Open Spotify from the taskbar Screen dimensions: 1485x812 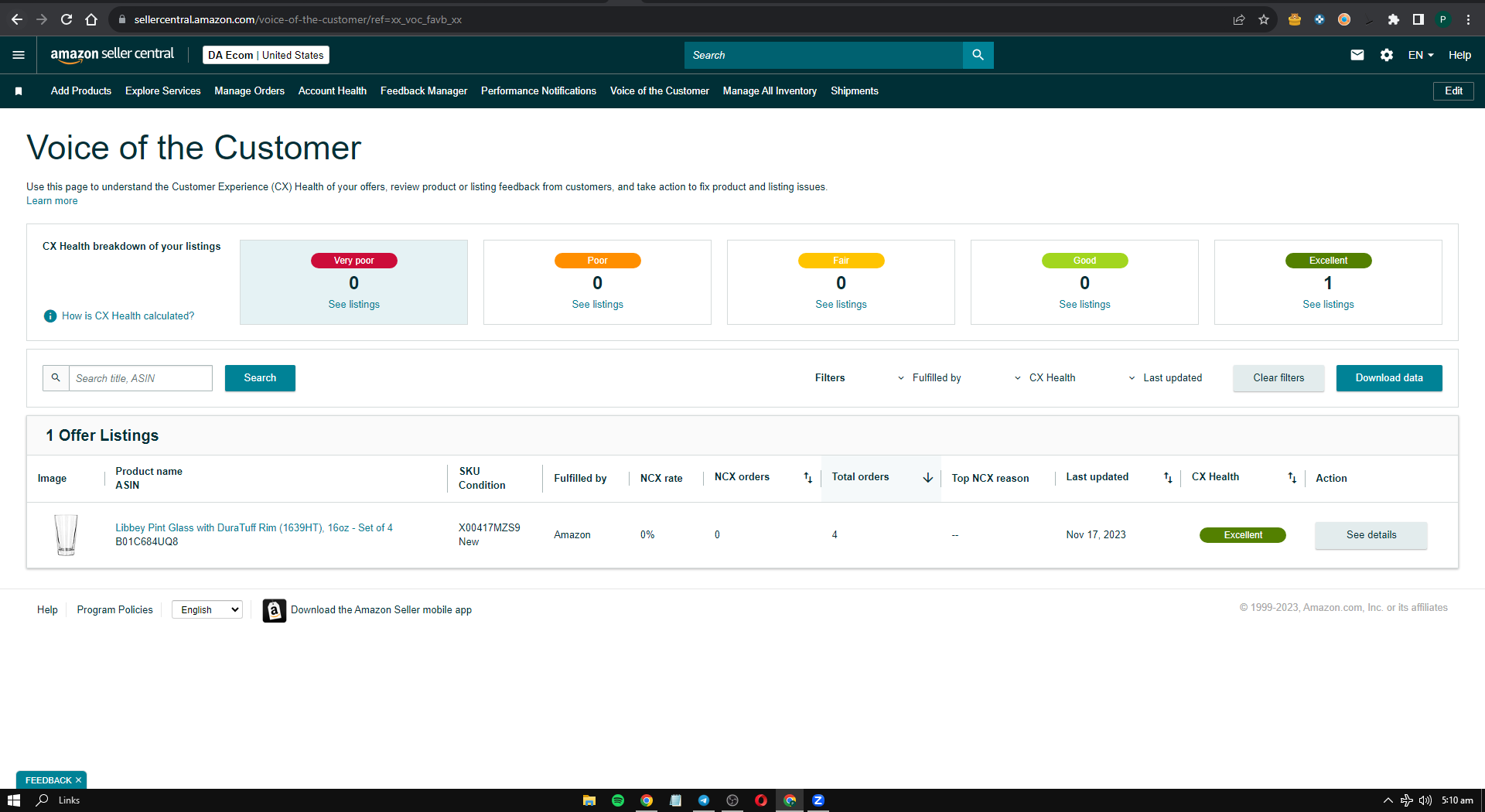(618, 800)
